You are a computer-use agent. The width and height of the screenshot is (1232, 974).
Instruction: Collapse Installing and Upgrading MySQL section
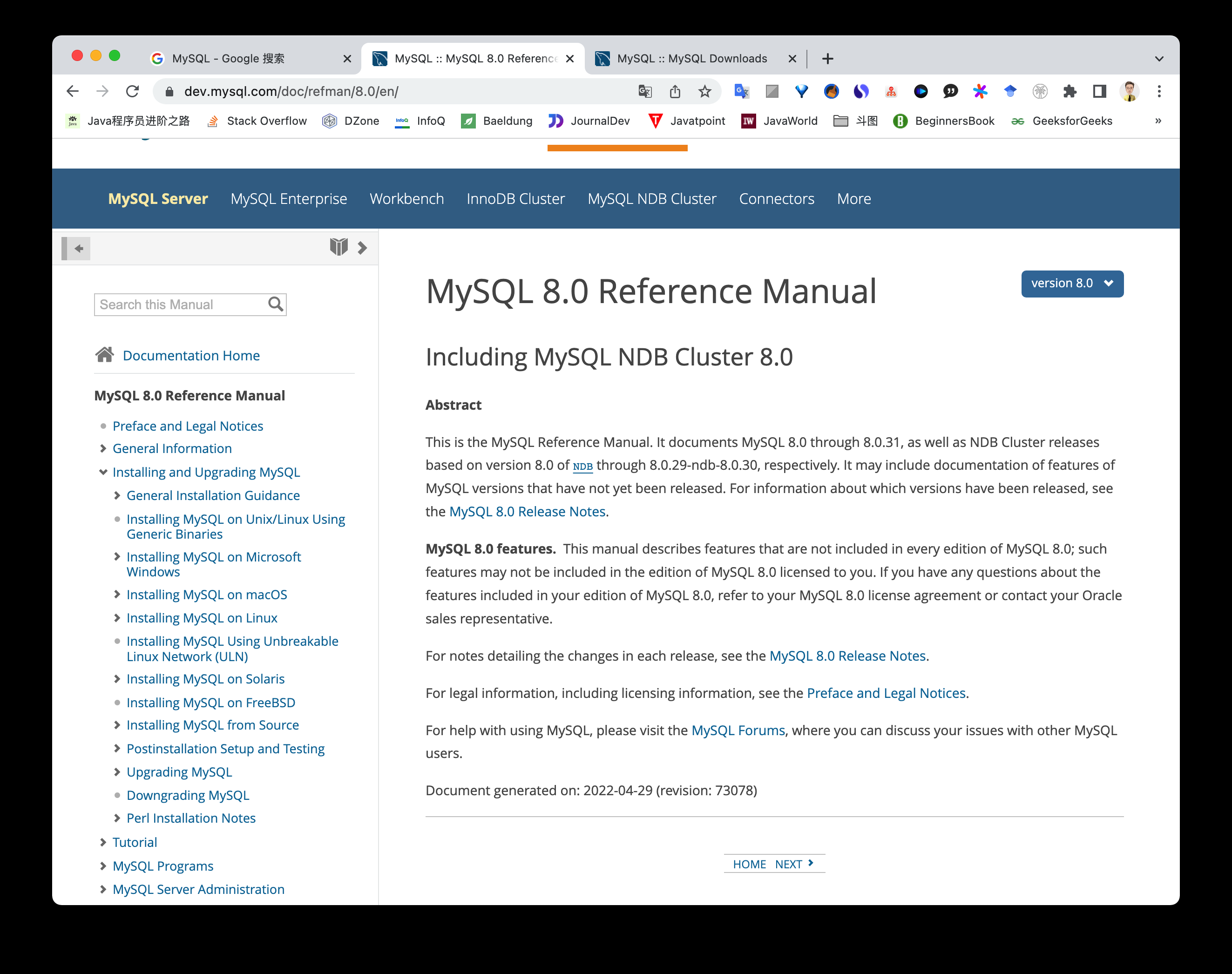(x=102, y=472)
